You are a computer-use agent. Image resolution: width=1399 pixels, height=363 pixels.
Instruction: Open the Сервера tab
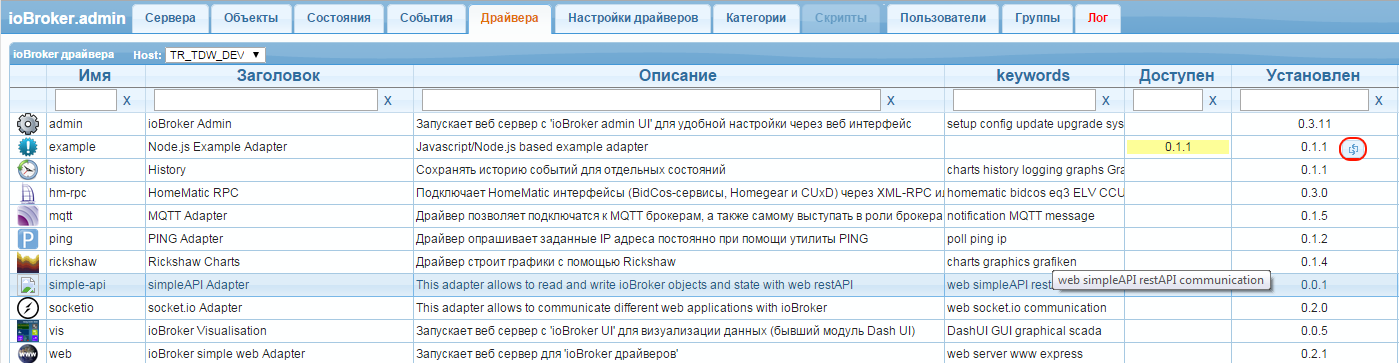[x=171, y=17]
